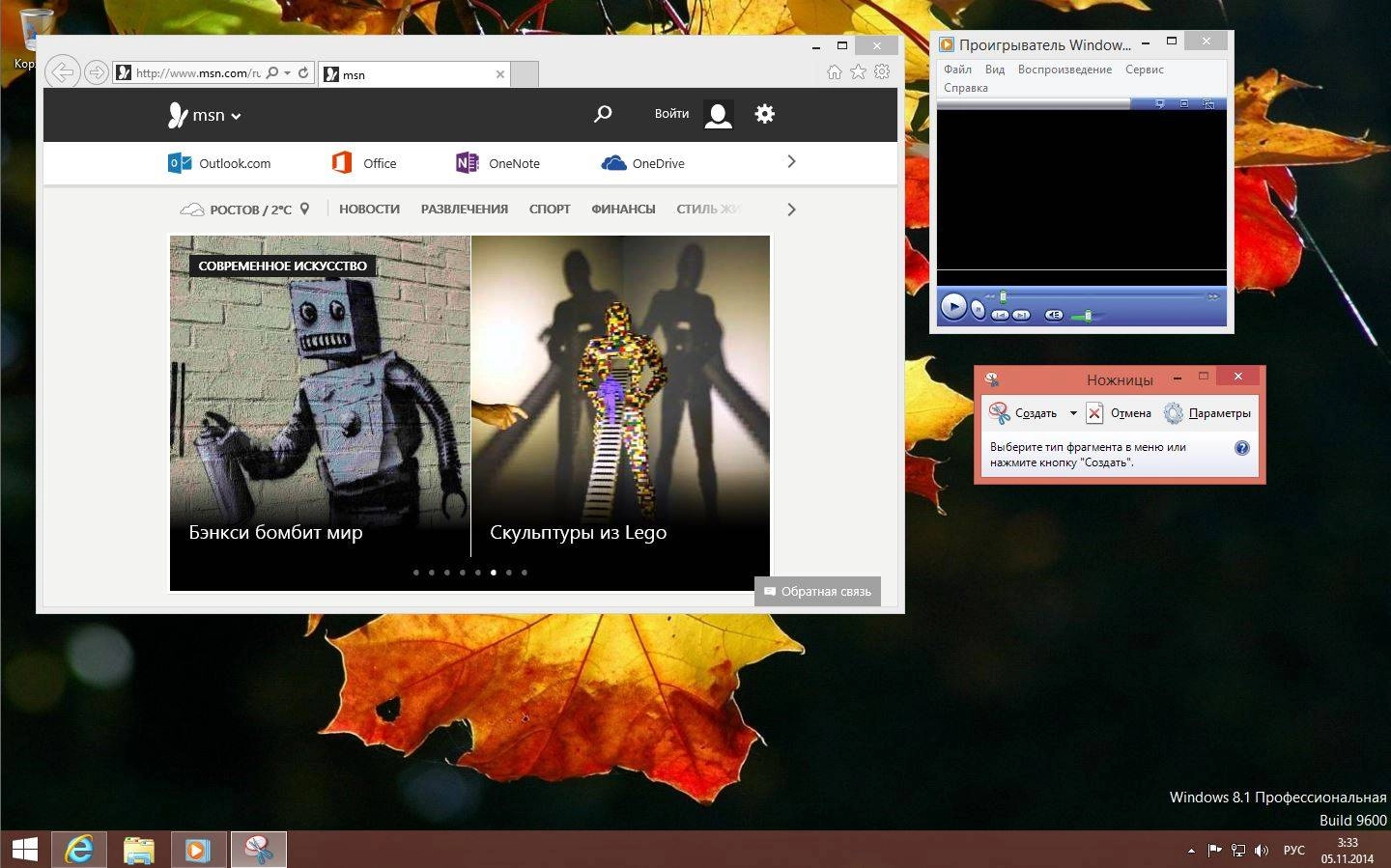1391x868 pixels.
Task: Open the Outlook.com link
Action: pyautogui.click(x=219, y=163)
